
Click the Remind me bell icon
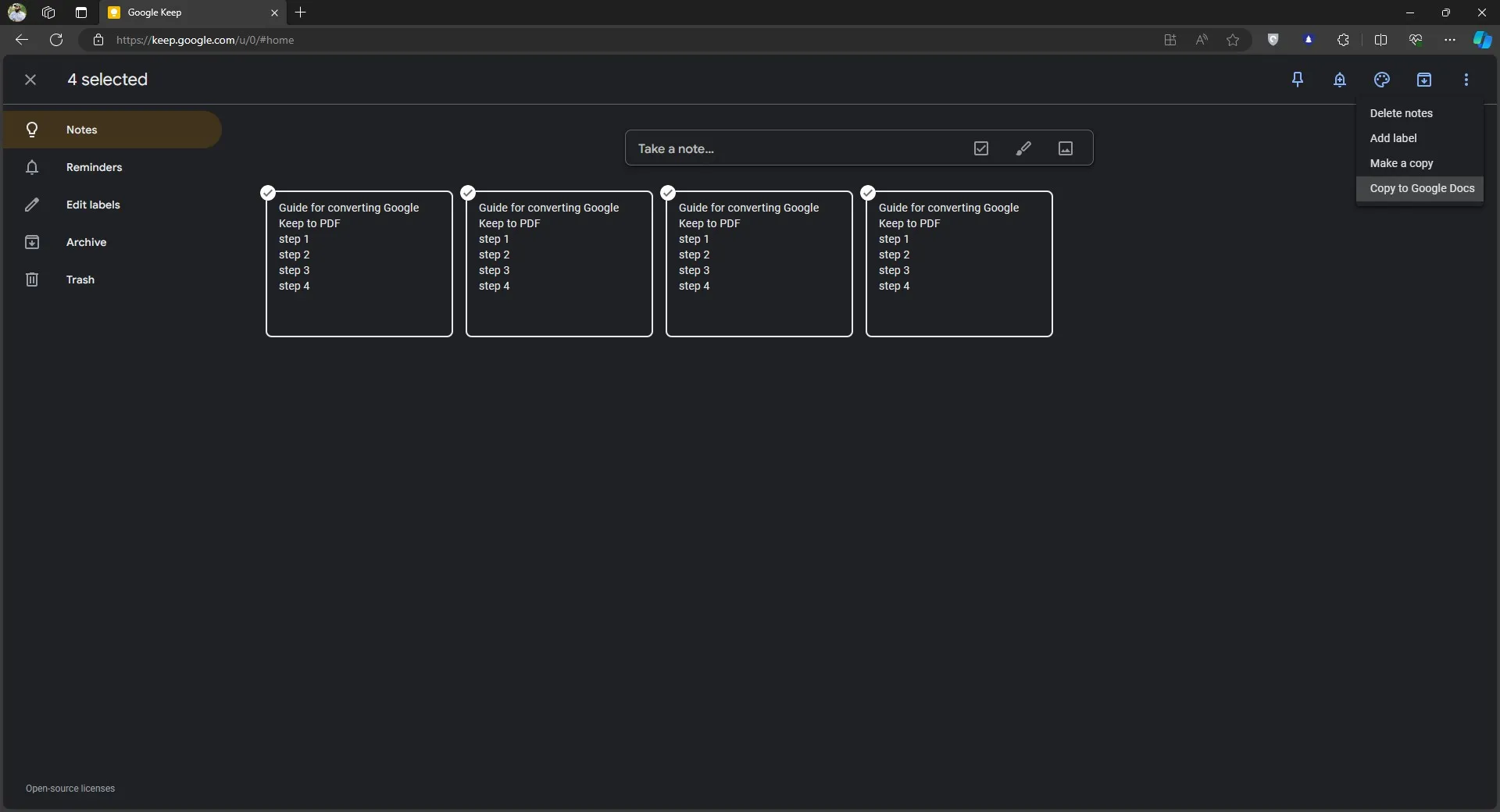[x=1340, y=80]
